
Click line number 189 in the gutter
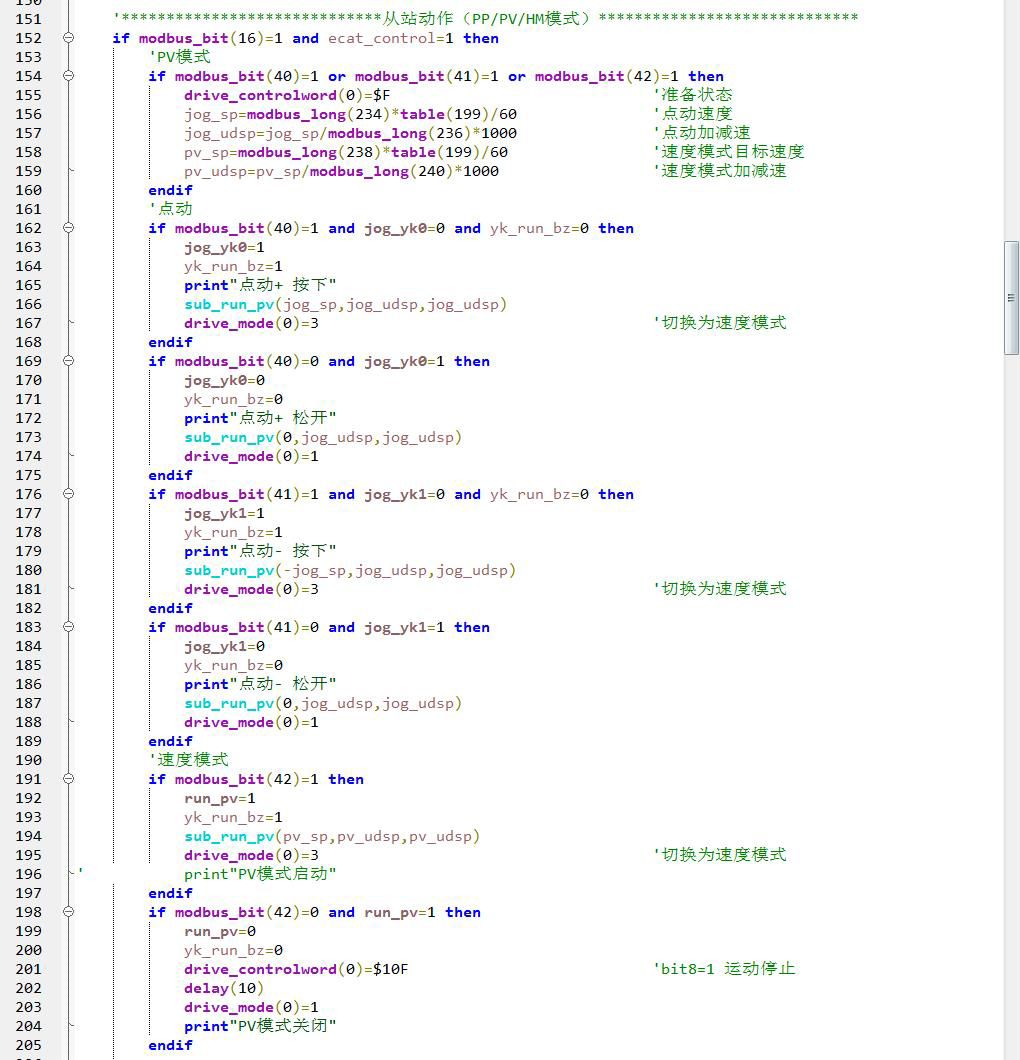[x=28, y=741]
